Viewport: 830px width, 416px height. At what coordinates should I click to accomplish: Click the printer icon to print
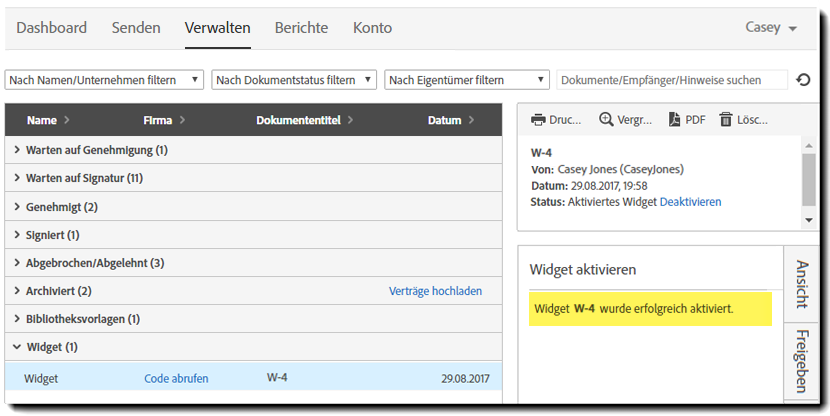[x=538, y=120]
